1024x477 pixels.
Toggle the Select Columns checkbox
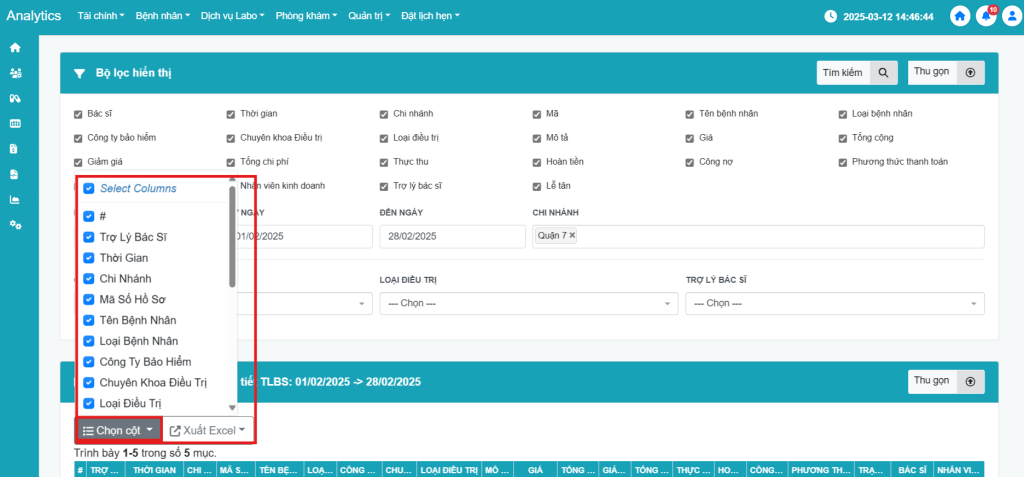(x=89, y=188)
